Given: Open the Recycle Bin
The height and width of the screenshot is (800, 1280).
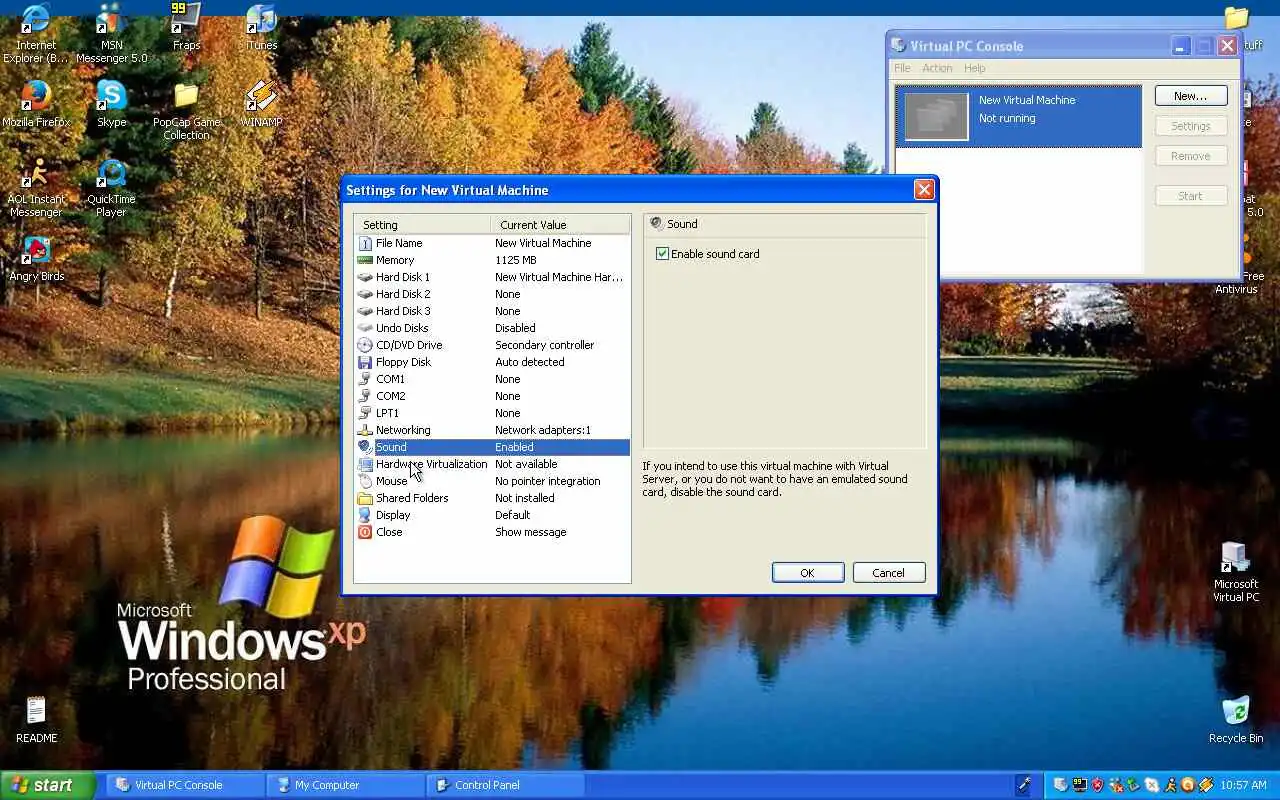Looking at the screenshot, I should [1236, 720].
